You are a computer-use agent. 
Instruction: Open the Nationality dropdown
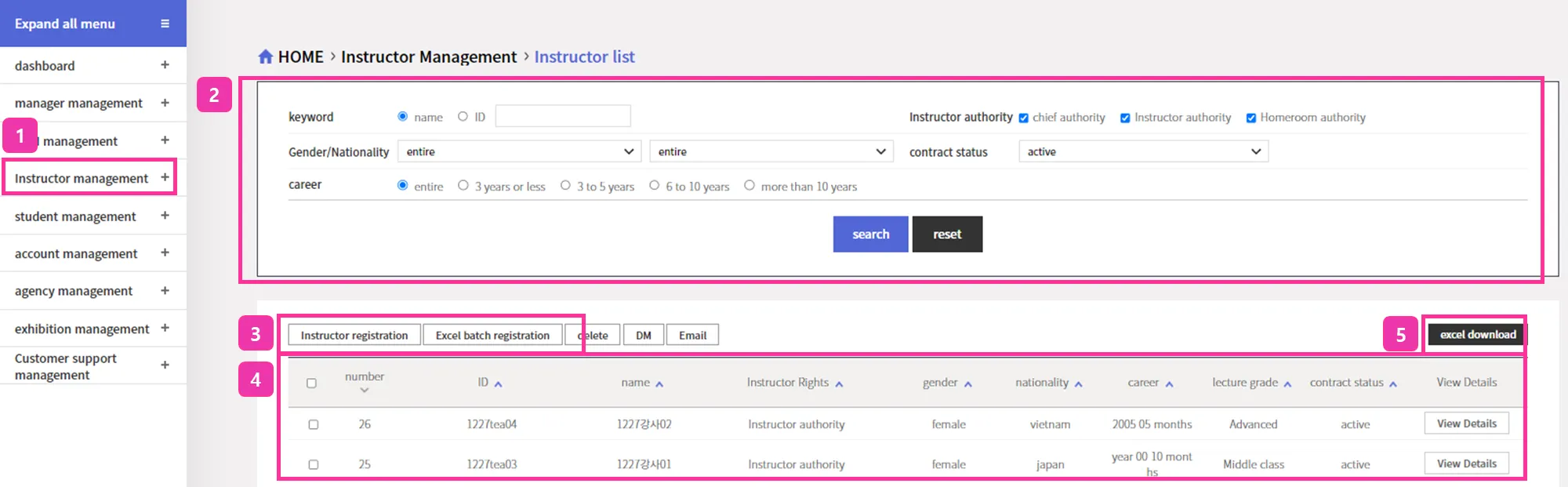[x=771, y=151]
